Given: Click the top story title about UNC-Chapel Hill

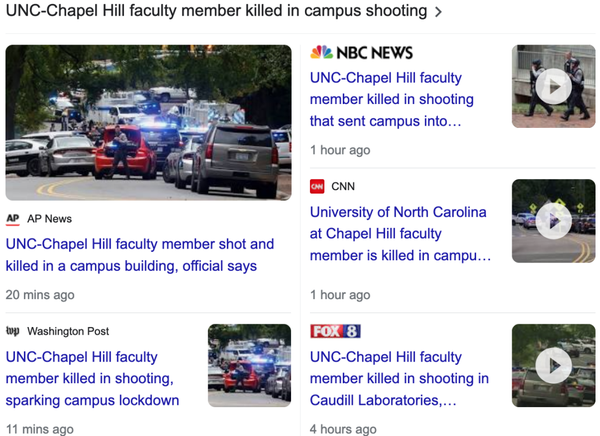Looking at the screenshot, I should (216, 11).
